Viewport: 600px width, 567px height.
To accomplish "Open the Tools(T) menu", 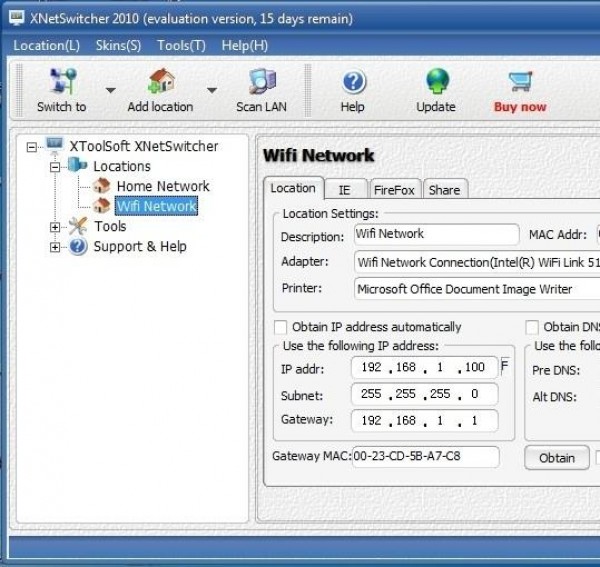I will (x=181, y=46).
